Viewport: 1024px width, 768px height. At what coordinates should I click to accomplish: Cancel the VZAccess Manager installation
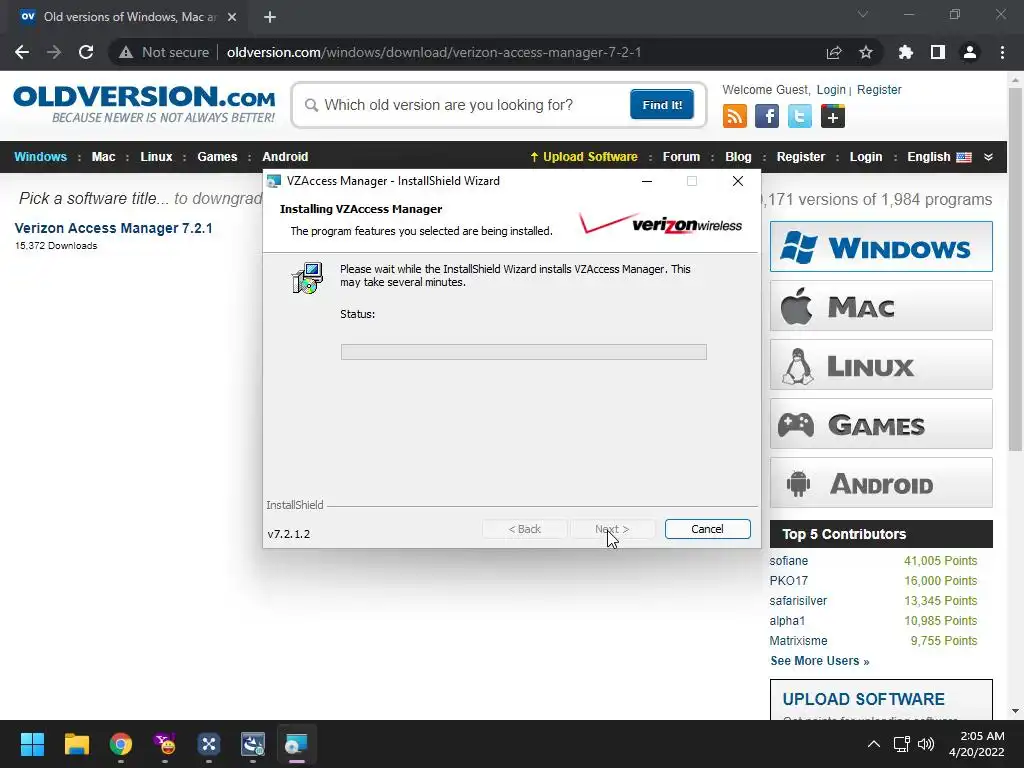tap(707, 529)
